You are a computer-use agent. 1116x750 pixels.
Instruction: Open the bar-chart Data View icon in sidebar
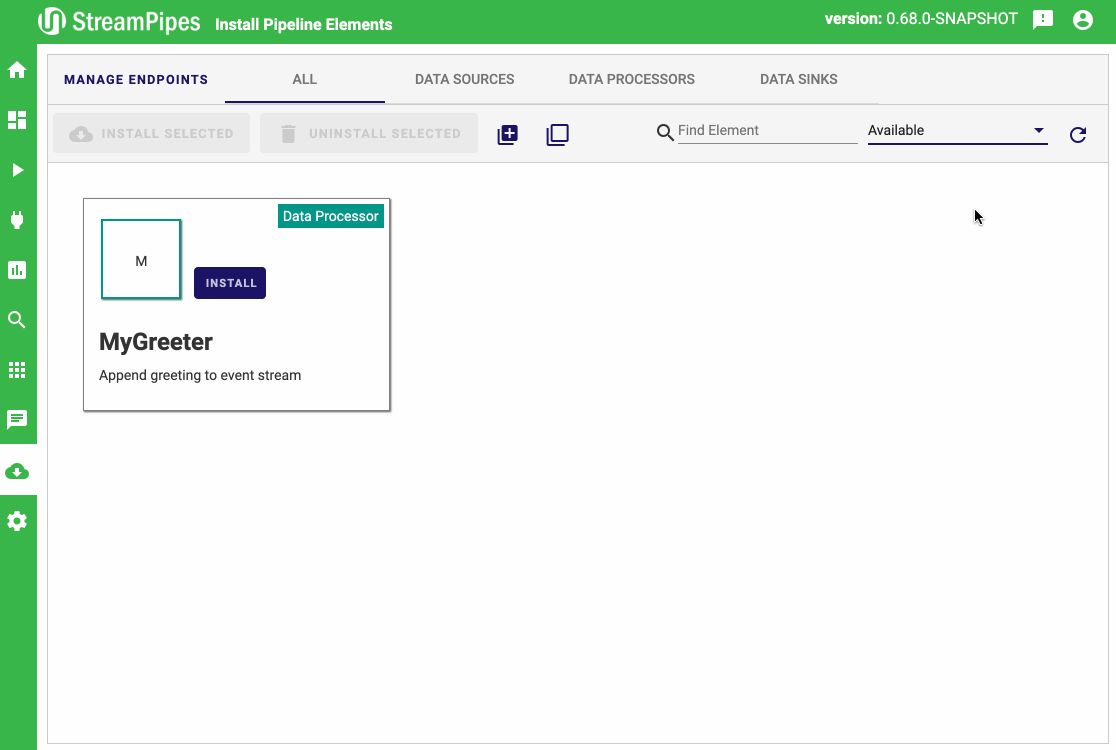17,270
